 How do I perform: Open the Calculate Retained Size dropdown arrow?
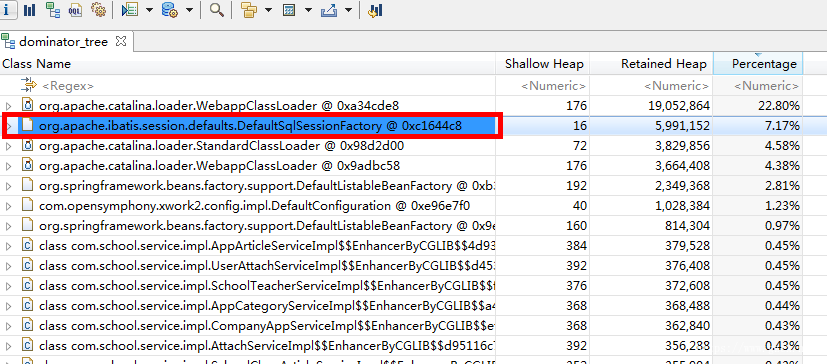click(x=308, y=10)
